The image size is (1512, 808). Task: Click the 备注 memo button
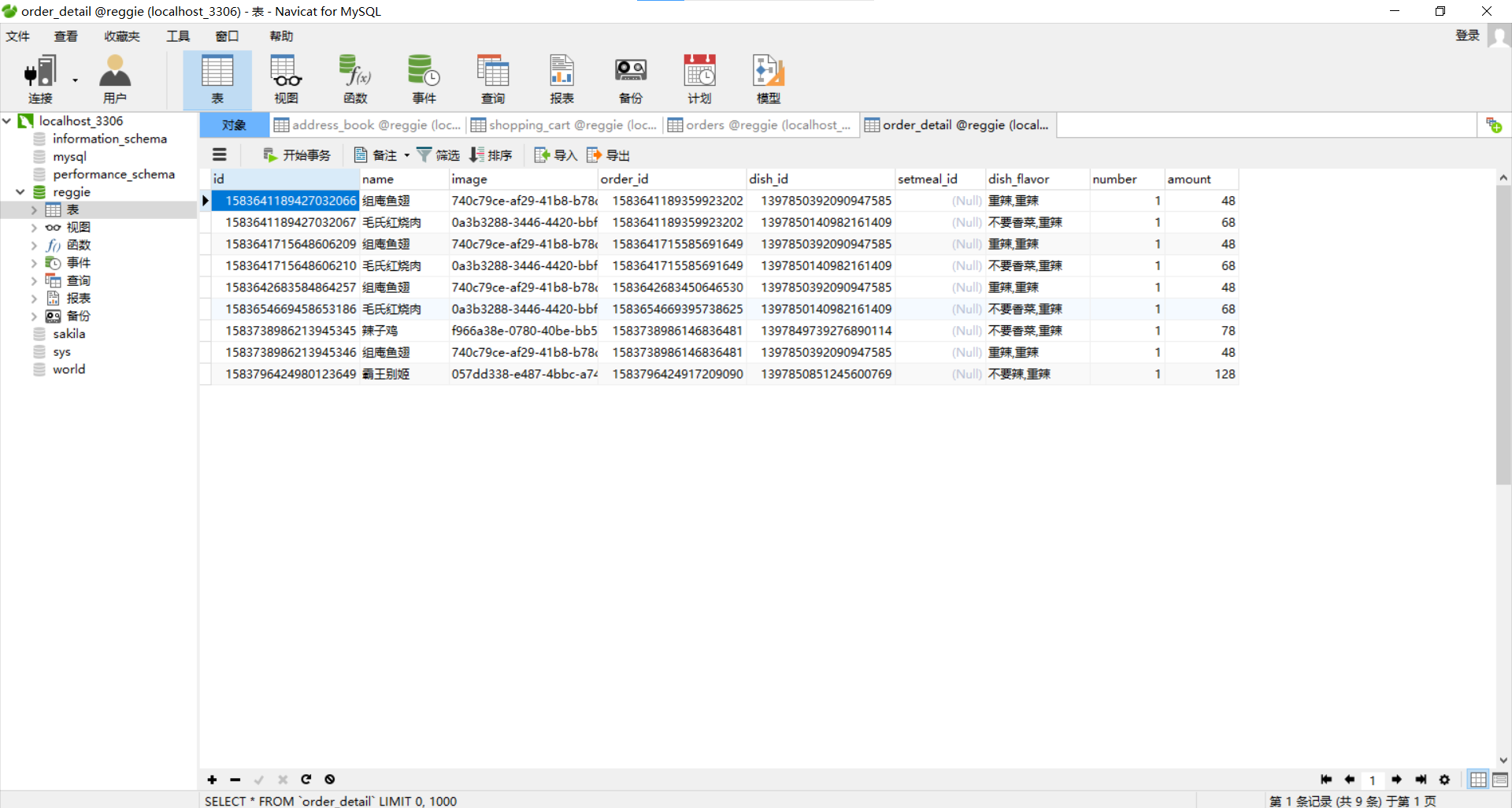(x=376, y=155)
